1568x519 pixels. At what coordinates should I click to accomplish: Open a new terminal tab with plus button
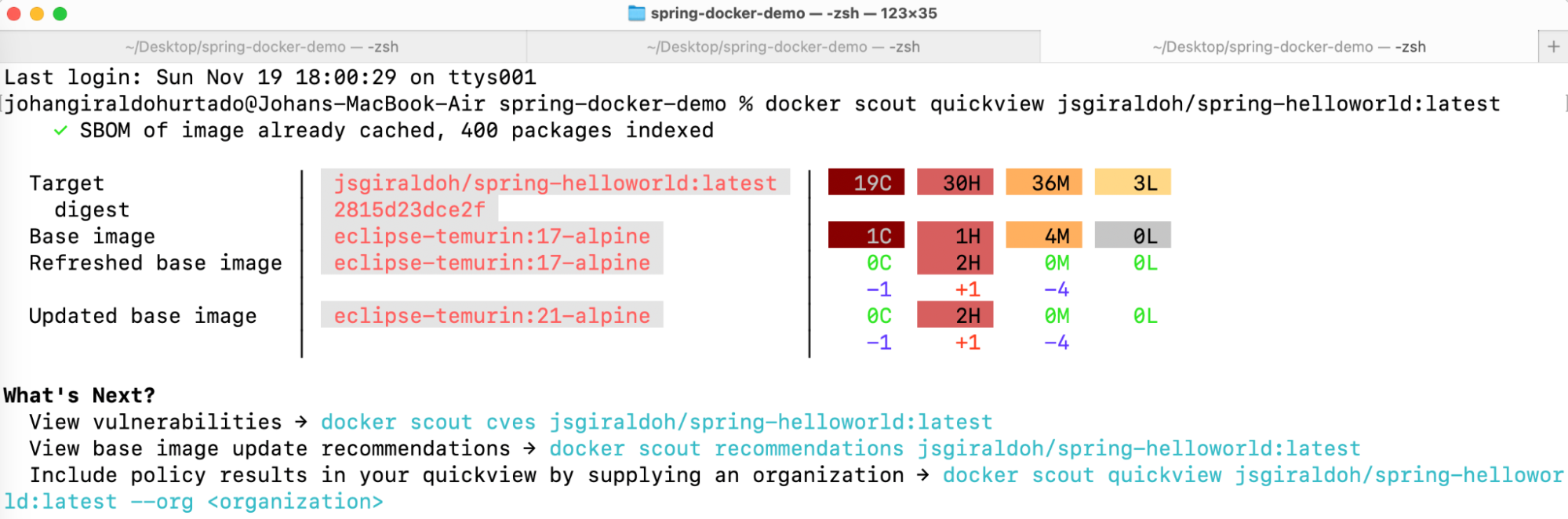pos(1553,47)
